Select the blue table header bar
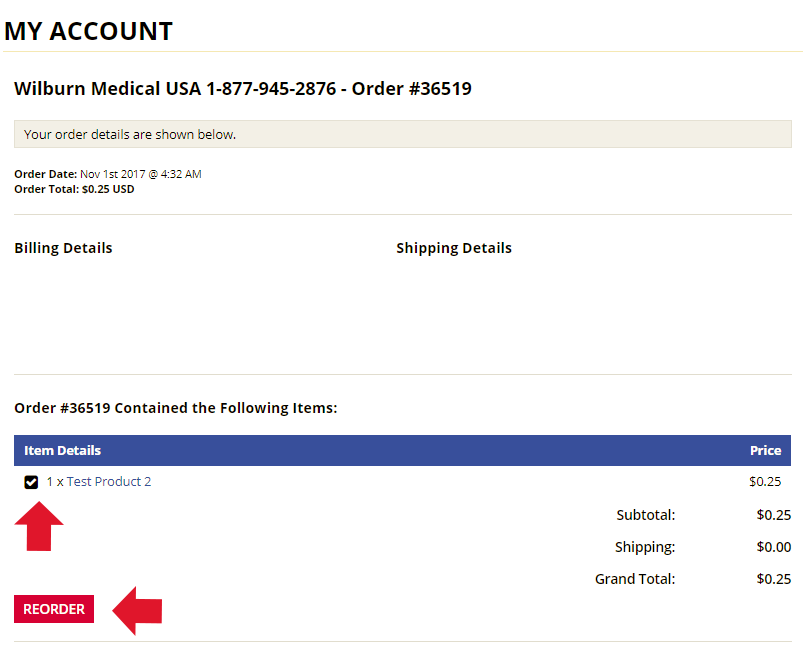Image resolution: width=808 pixels, height=653 pixels. (x=403, y=450)
